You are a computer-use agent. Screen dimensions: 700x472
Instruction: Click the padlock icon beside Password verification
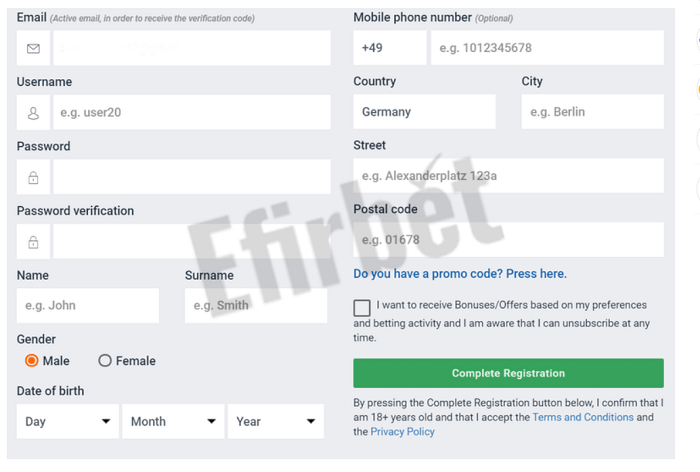pyautogui.click(x=33, y=242)
